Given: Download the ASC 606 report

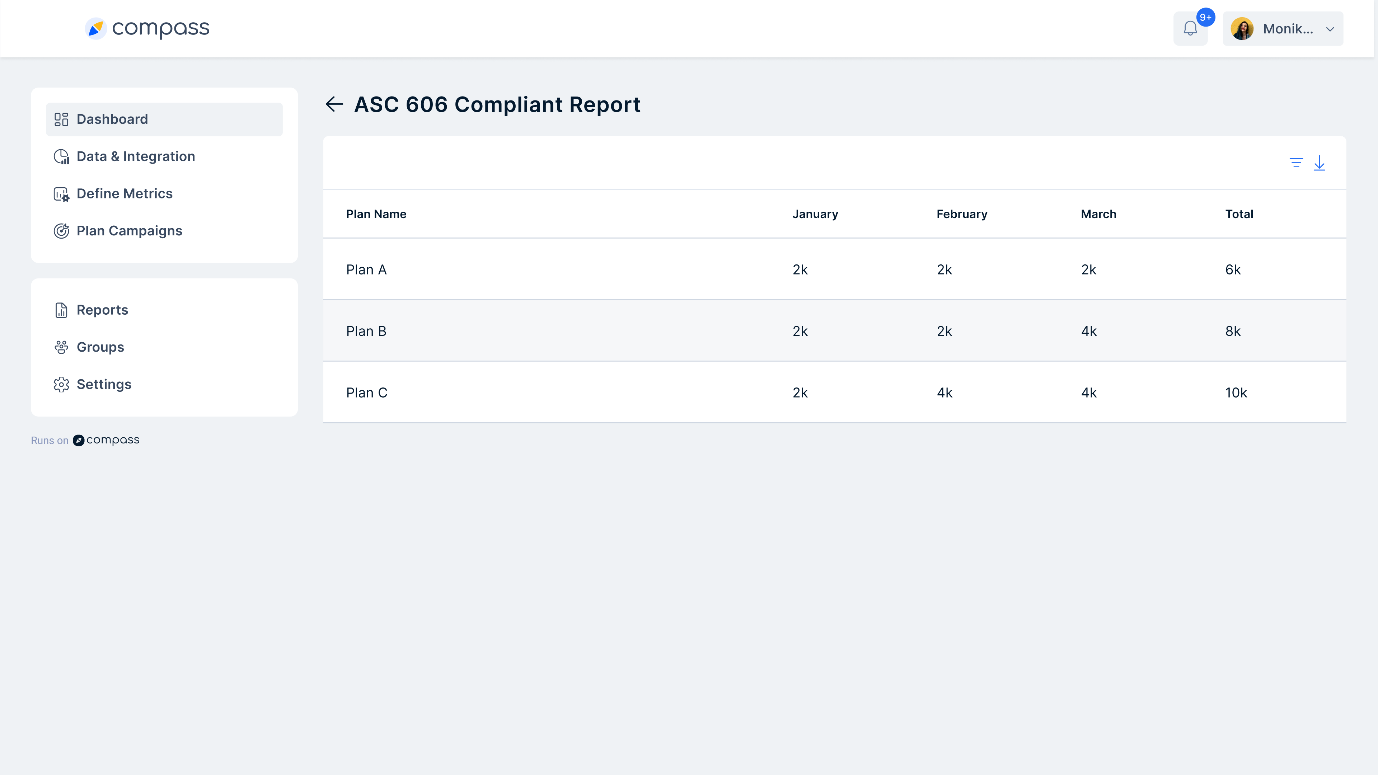Looking at the screenshot, I should (x=1319, y=162).
